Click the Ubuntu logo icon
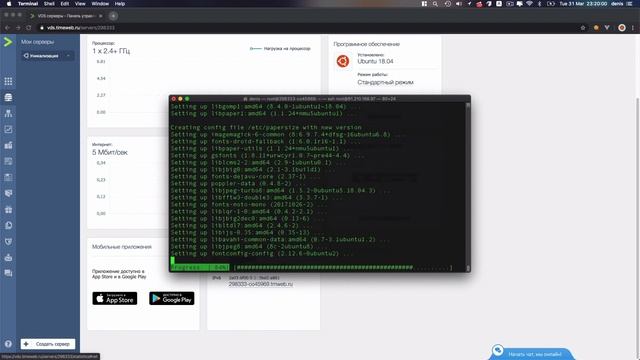This screenshot has width=640, height=360. [342, 61]
